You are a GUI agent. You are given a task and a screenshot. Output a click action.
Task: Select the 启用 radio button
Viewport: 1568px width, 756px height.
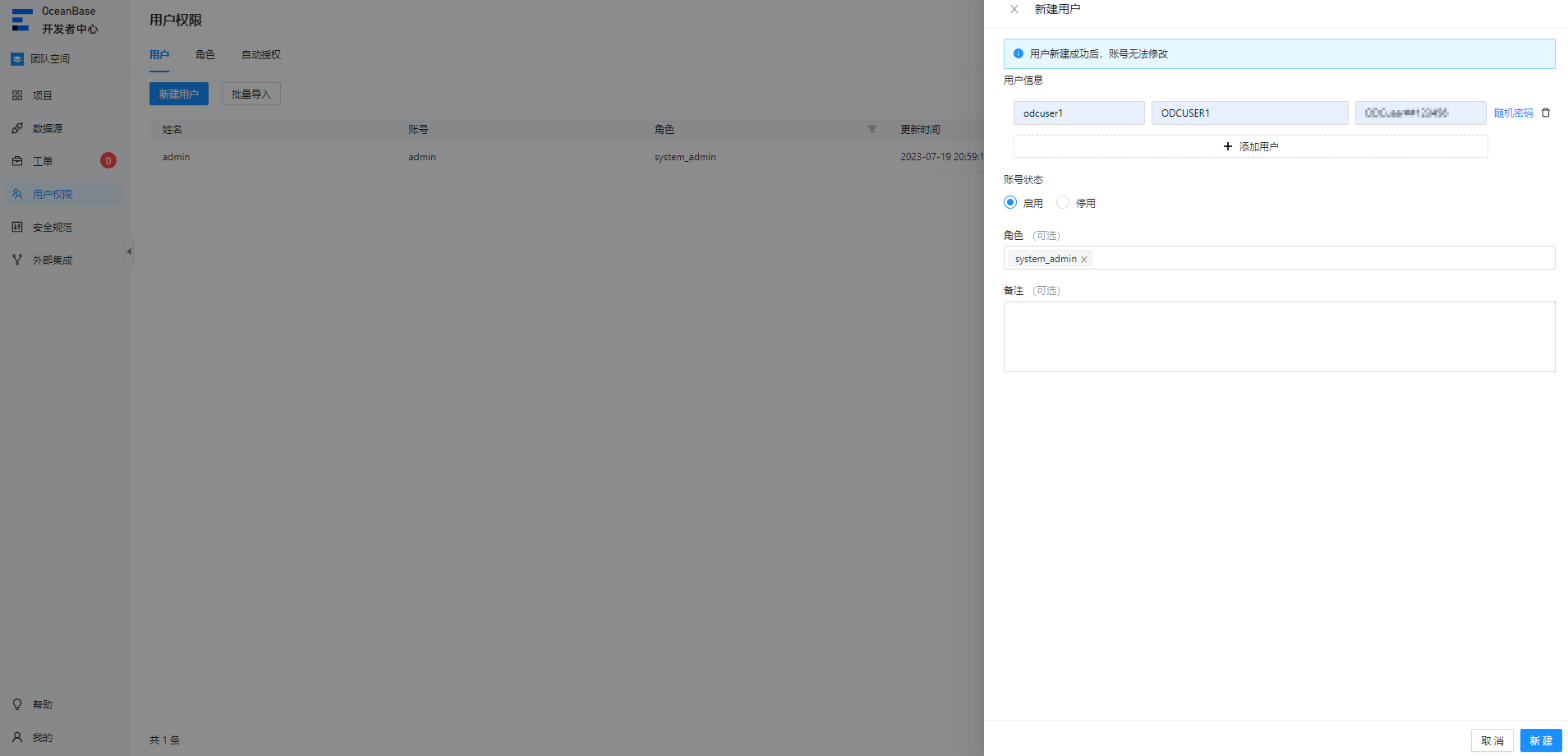coord(1010,202)
